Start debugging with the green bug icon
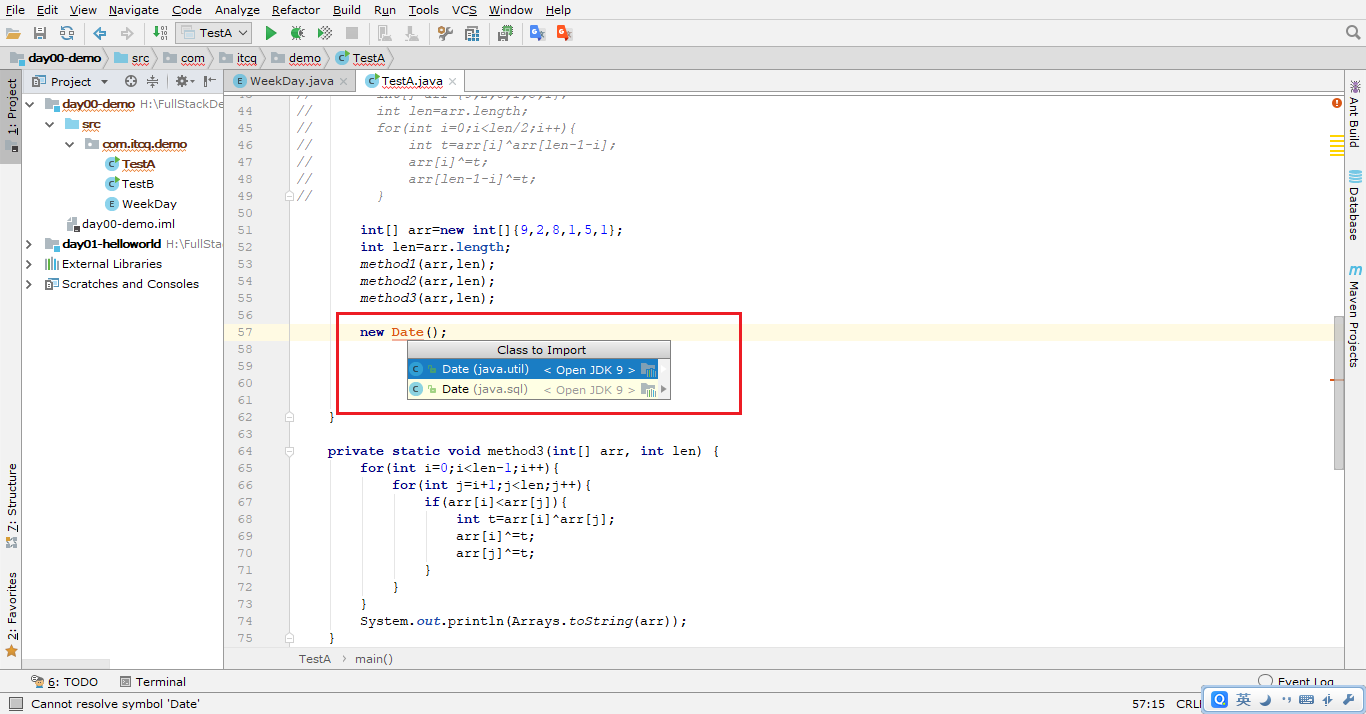Screen dimensions: 1366x714 [x=297, y=33]
